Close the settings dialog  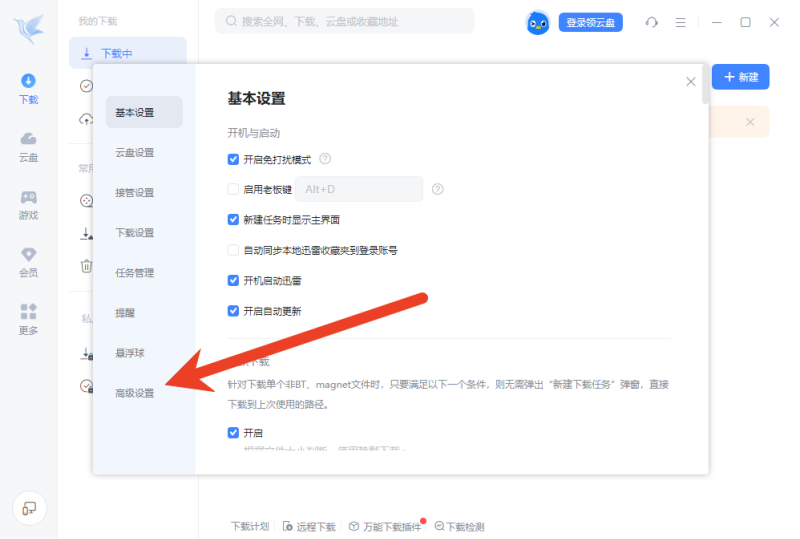click(690, 82)
